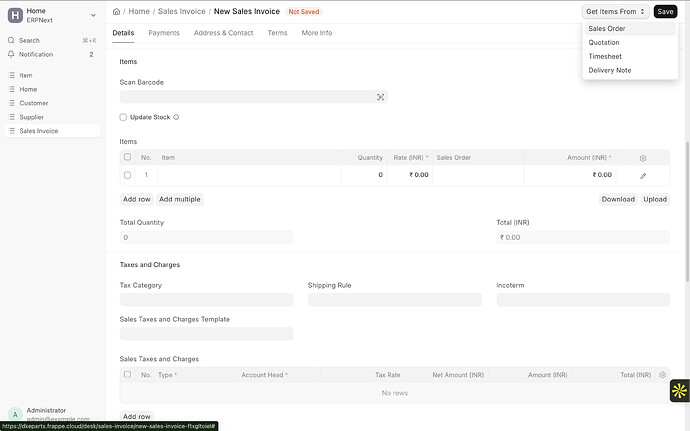
Task: Select Sales Order from the menu
Action: pos(630,29)
